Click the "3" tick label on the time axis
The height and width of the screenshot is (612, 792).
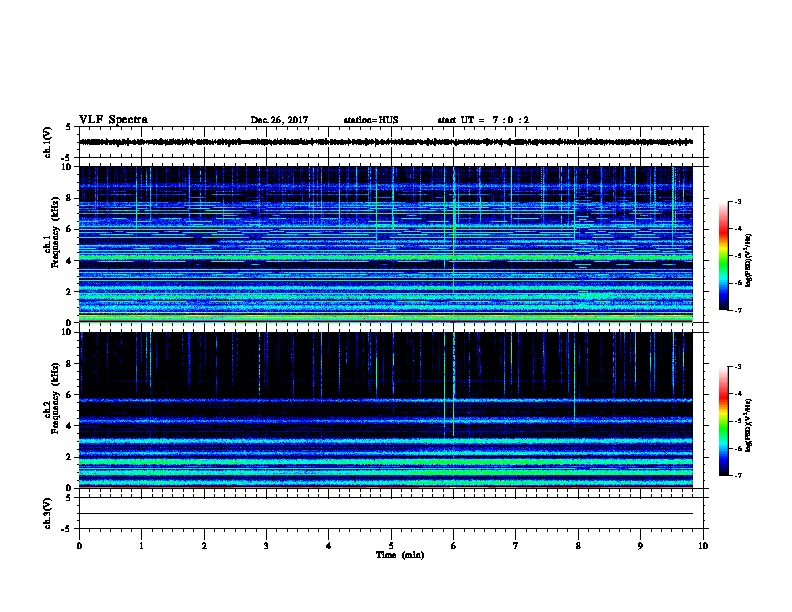(266, 545)
